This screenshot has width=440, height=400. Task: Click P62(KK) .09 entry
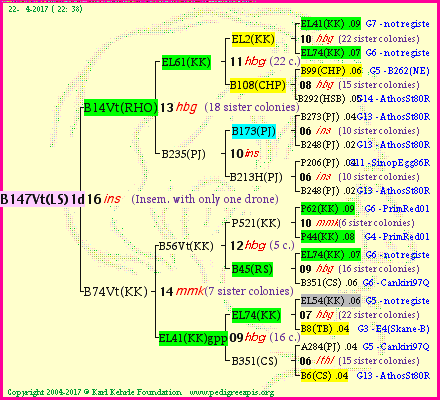pyautogui.click(x=328, y=209)
